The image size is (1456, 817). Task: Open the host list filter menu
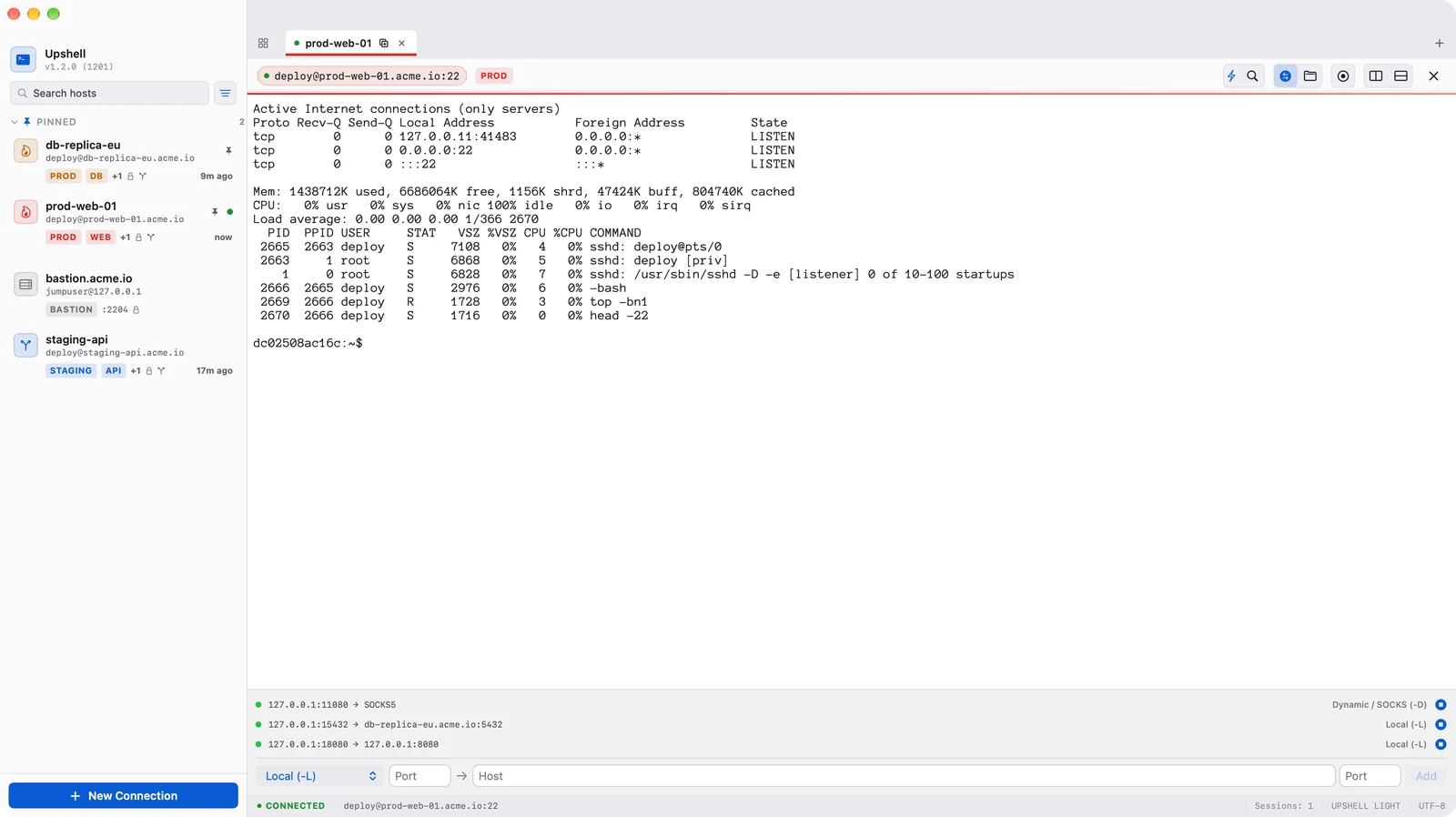pos(225,93)
